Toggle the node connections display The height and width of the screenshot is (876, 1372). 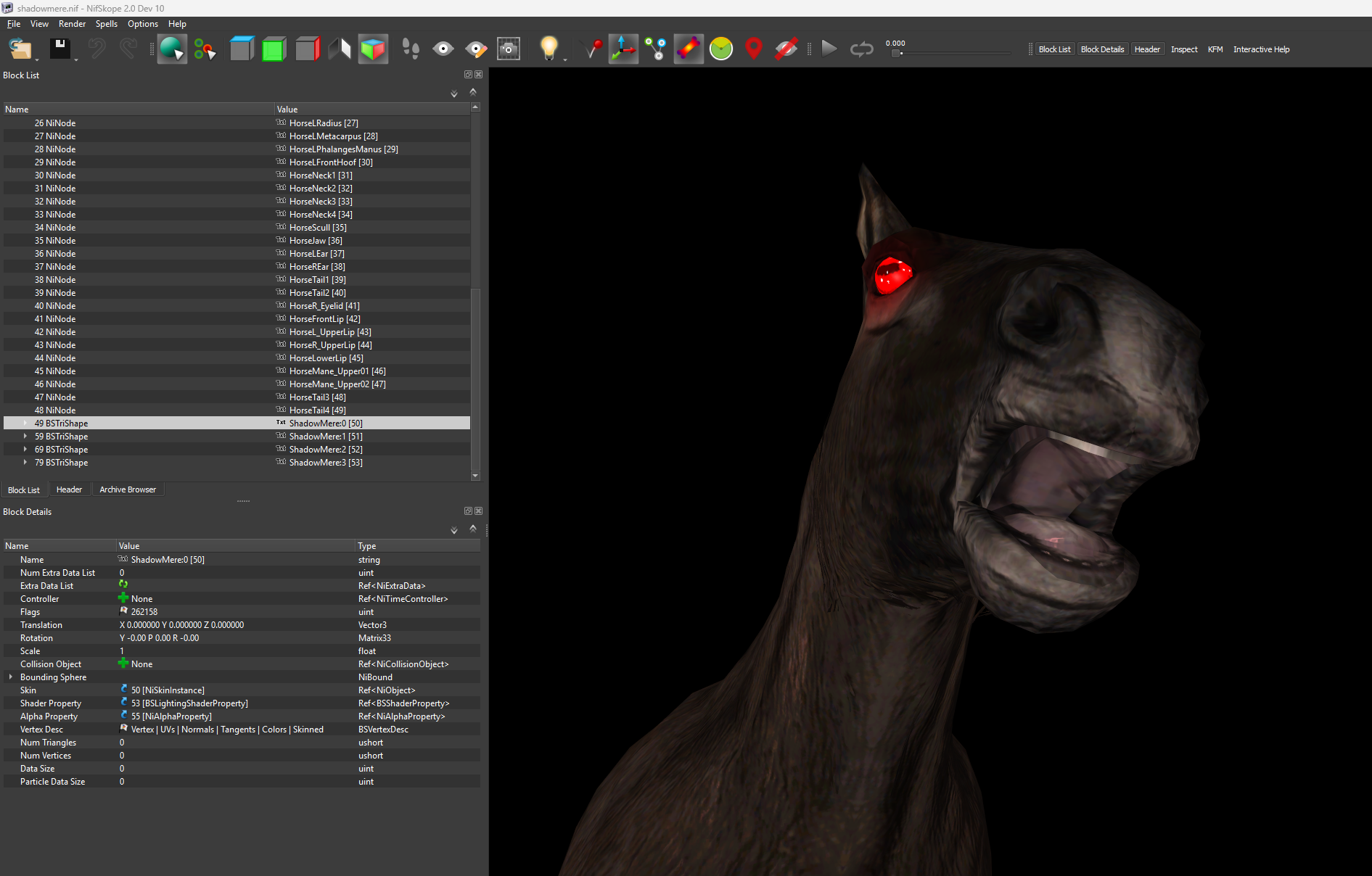pyautogui.click(x=656, y=49)
